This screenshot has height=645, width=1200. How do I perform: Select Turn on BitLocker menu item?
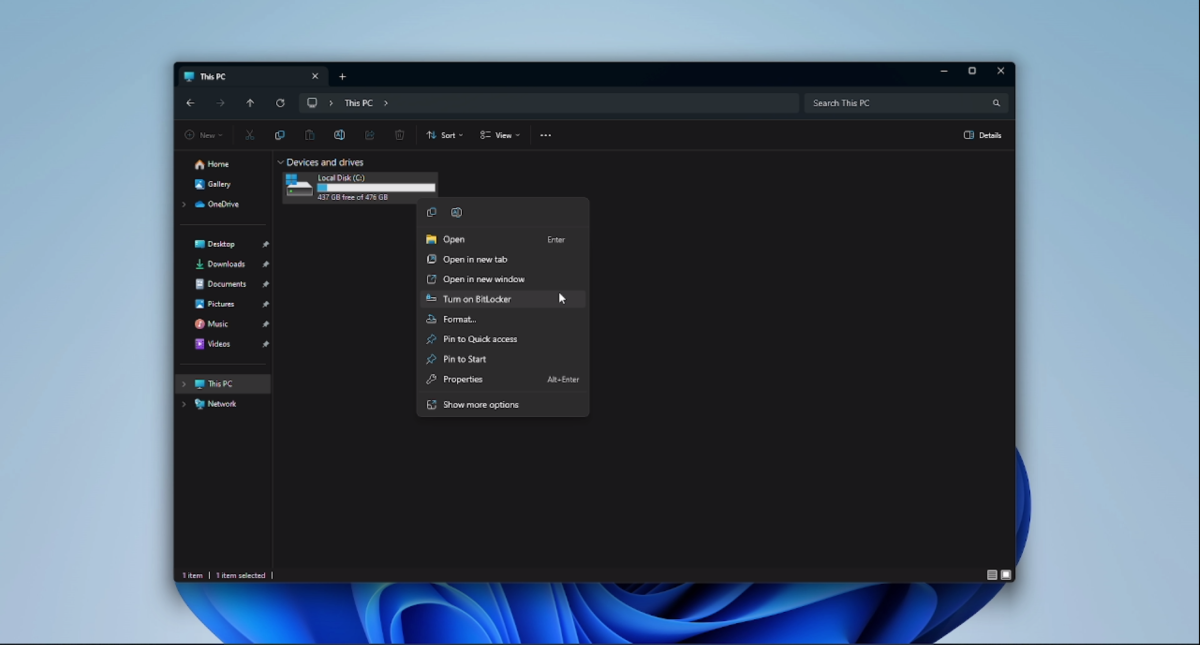[x=477, y=299]
